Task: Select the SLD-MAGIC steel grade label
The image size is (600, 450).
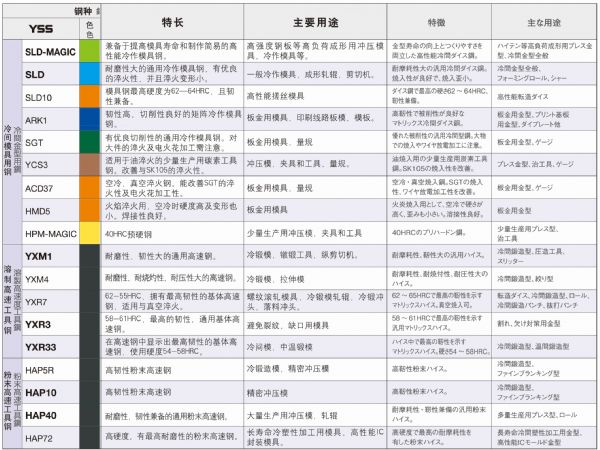Action: 49,52
